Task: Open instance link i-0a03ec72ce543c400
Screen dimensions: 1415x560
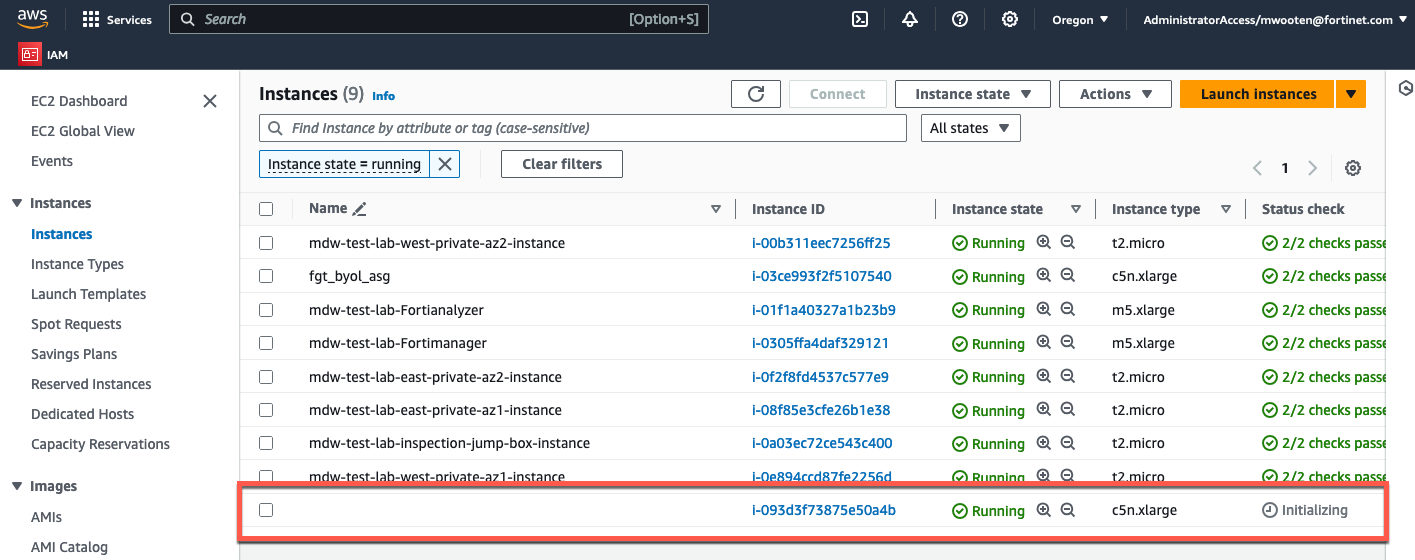Action: coord(822,443)
